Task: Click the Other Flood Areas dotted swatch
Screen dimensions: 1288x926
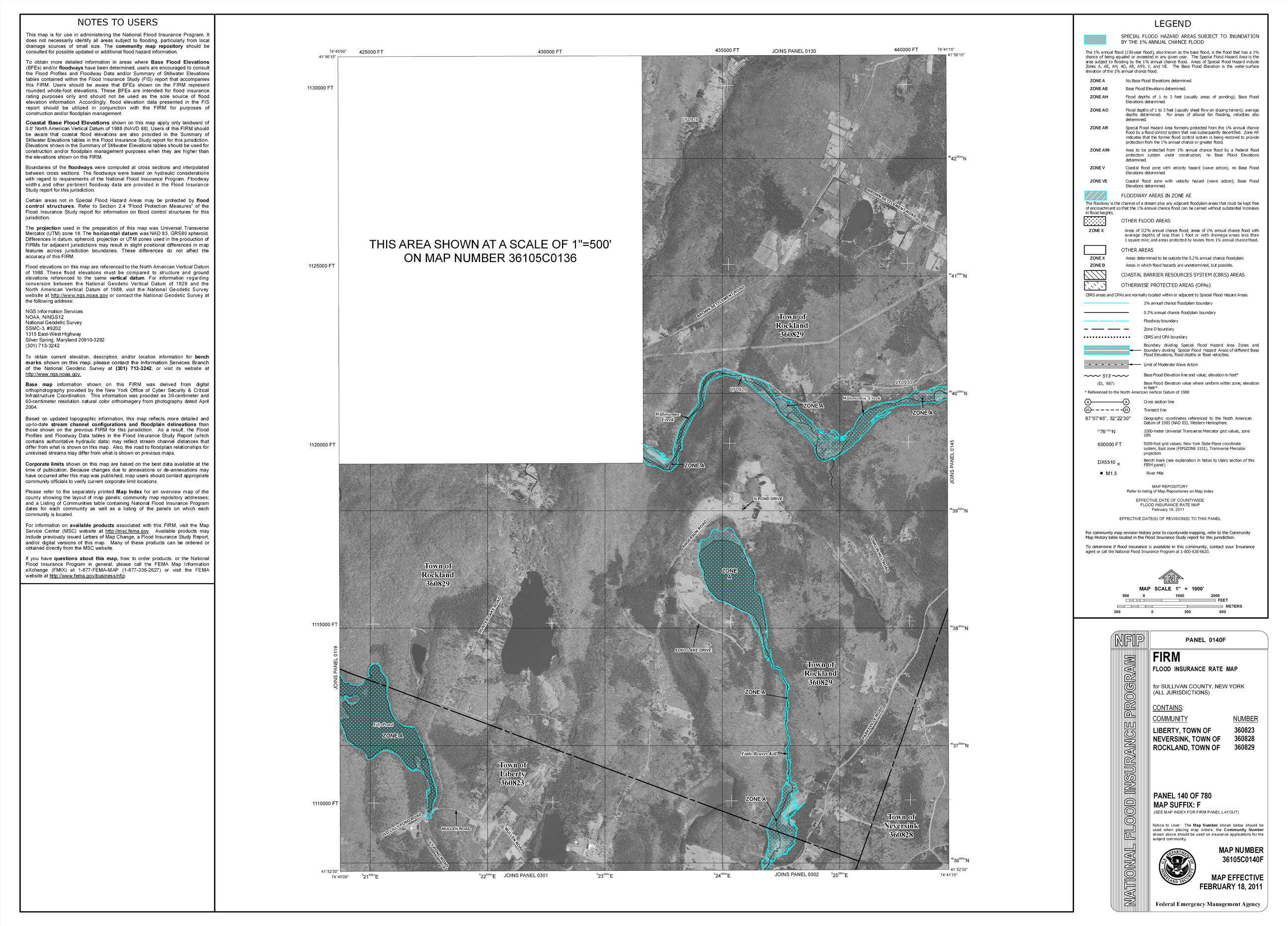Action: pos(1094,221)
